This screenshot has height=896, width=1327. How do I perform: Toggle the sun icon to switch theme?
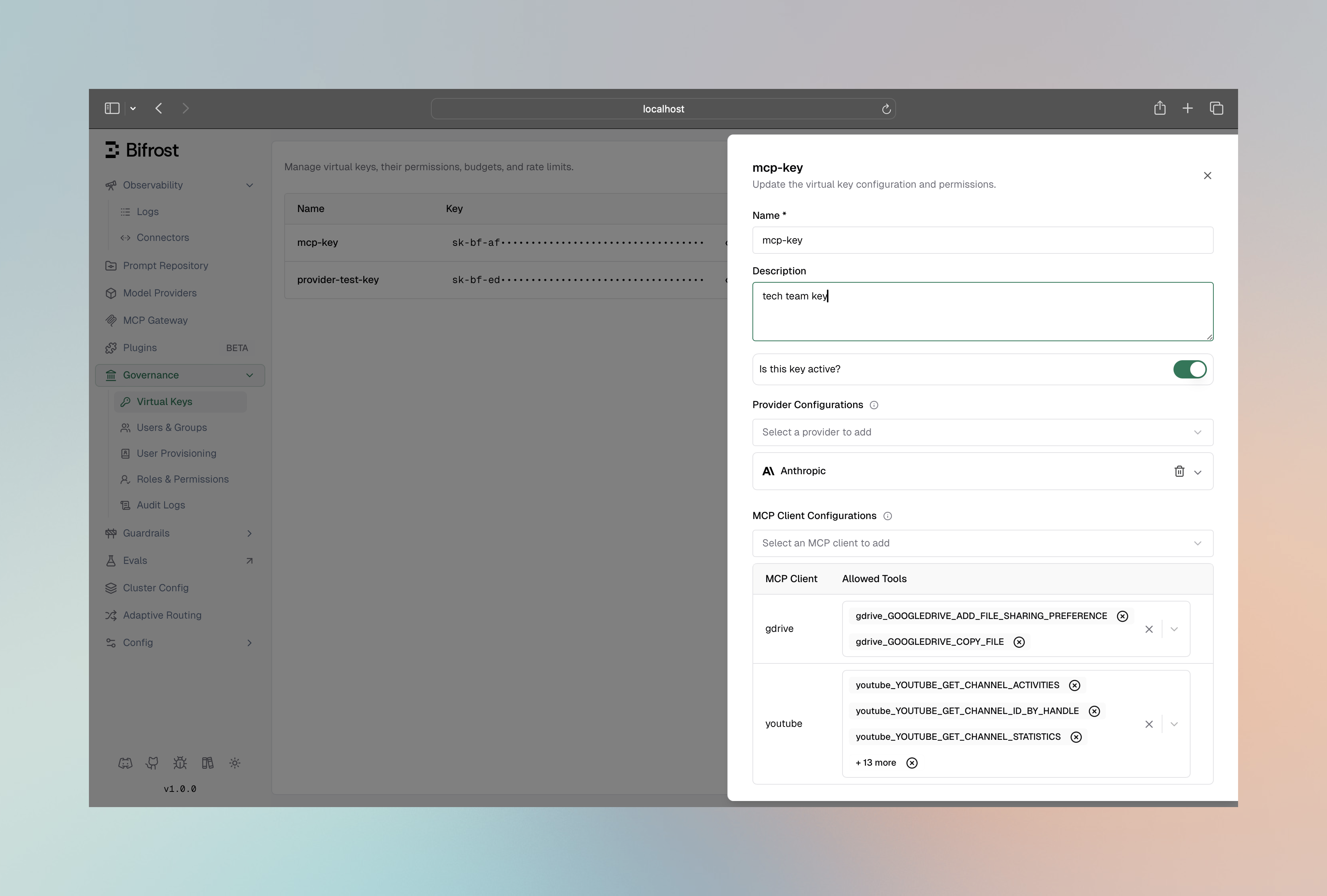(x=235, y=763)
